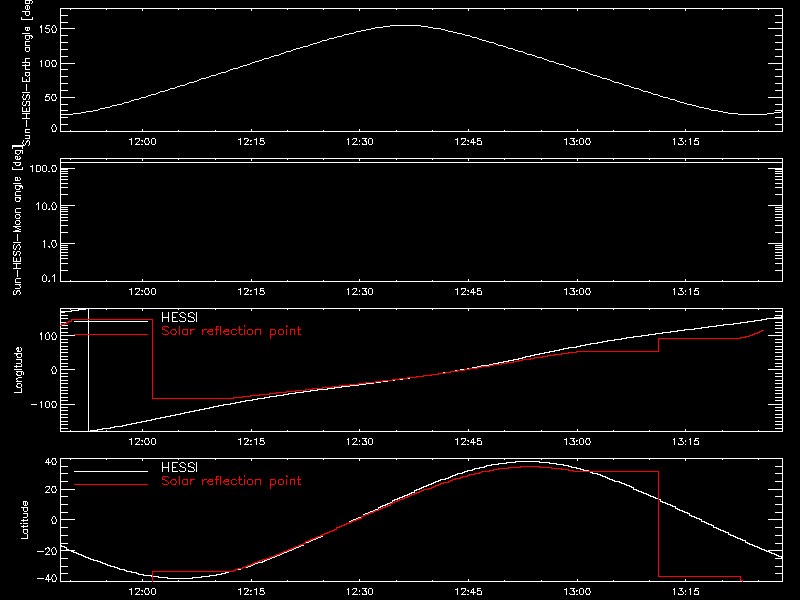Click 13:00 under the Longitude plot
The width and height of the screenshot is (800, 600).
coord(577,442)
